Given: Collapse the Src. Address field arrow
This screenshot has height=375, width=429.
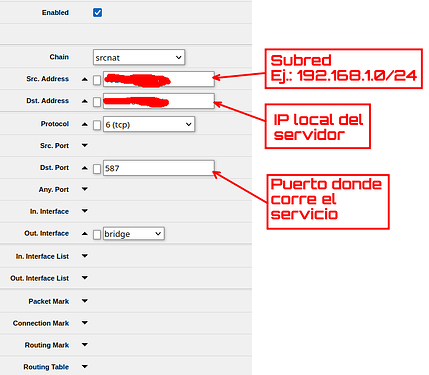Looking at the screenshot, I should (x=85, y=79).
